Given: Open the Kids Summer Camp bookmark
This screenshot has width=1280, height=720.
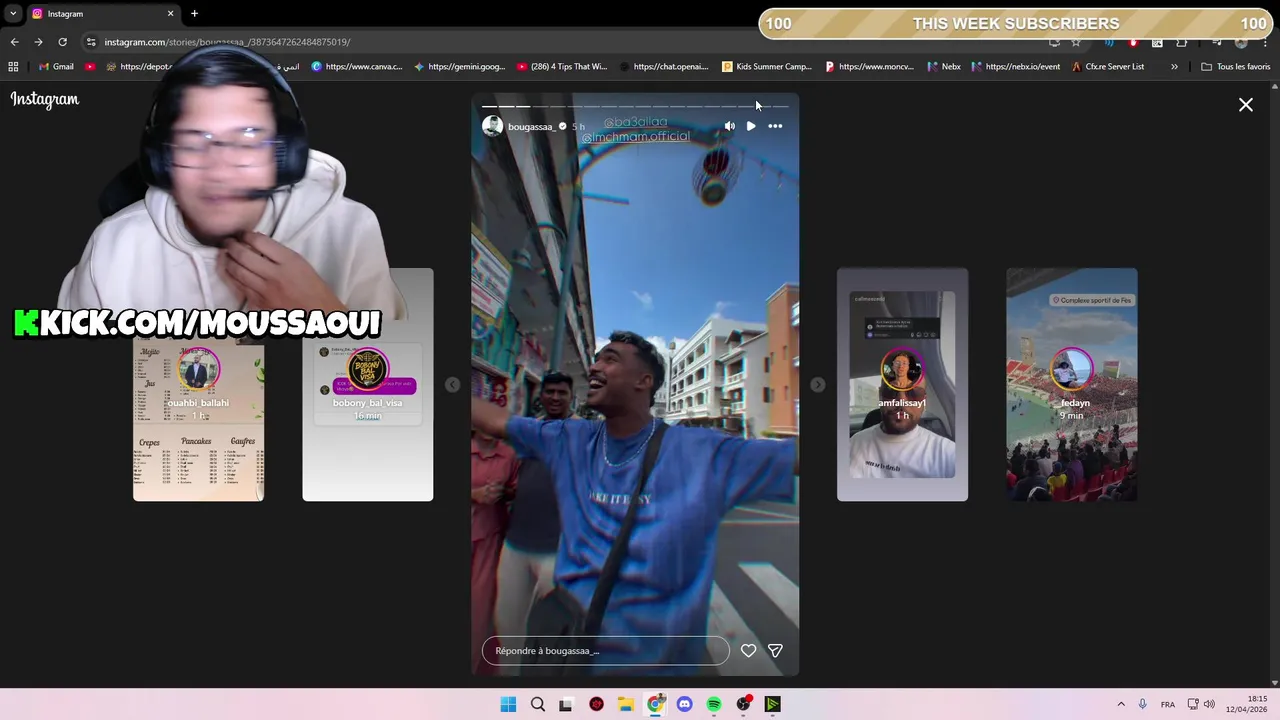Looking at the screenshot, I should click(x=767, y=67).
